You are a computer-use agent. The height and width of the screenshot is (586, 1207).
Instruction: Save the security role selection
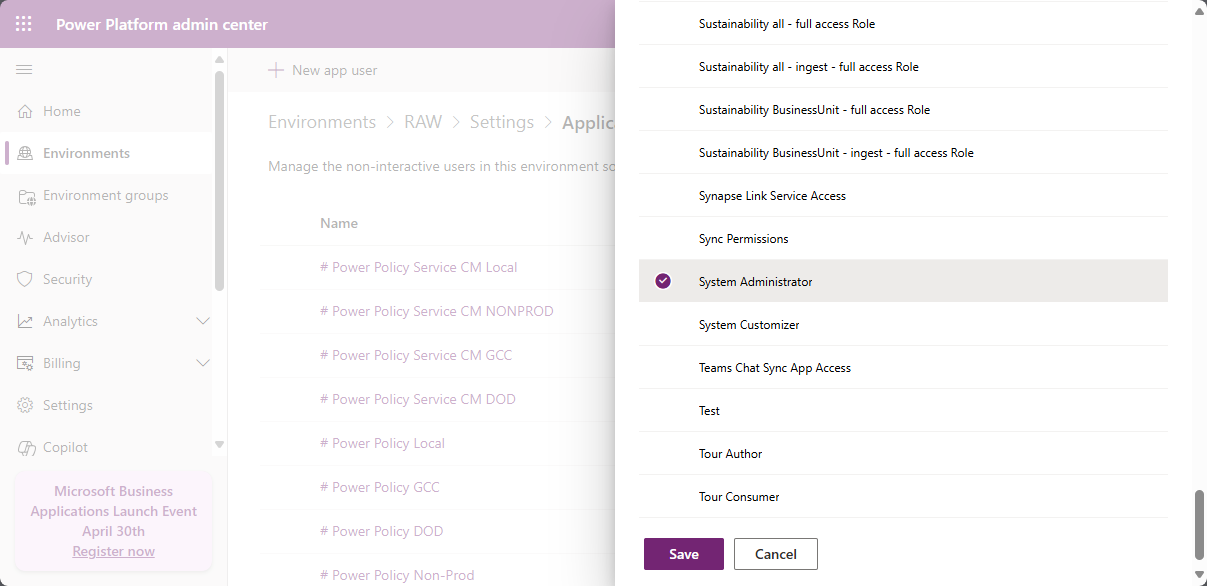683,554
